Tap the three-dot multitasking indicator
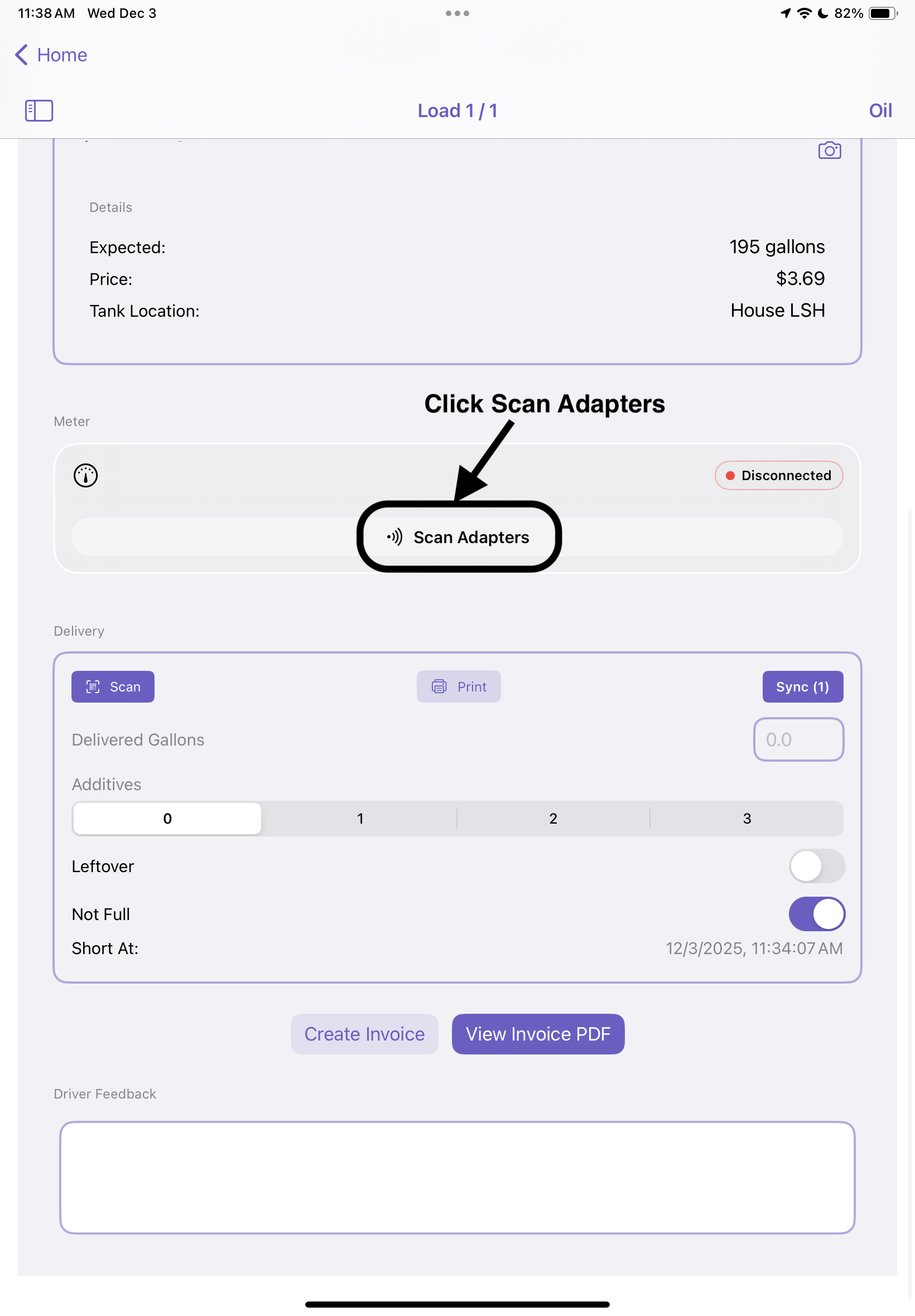Screen dimensions: 915x1316 (x=457, y=13)
